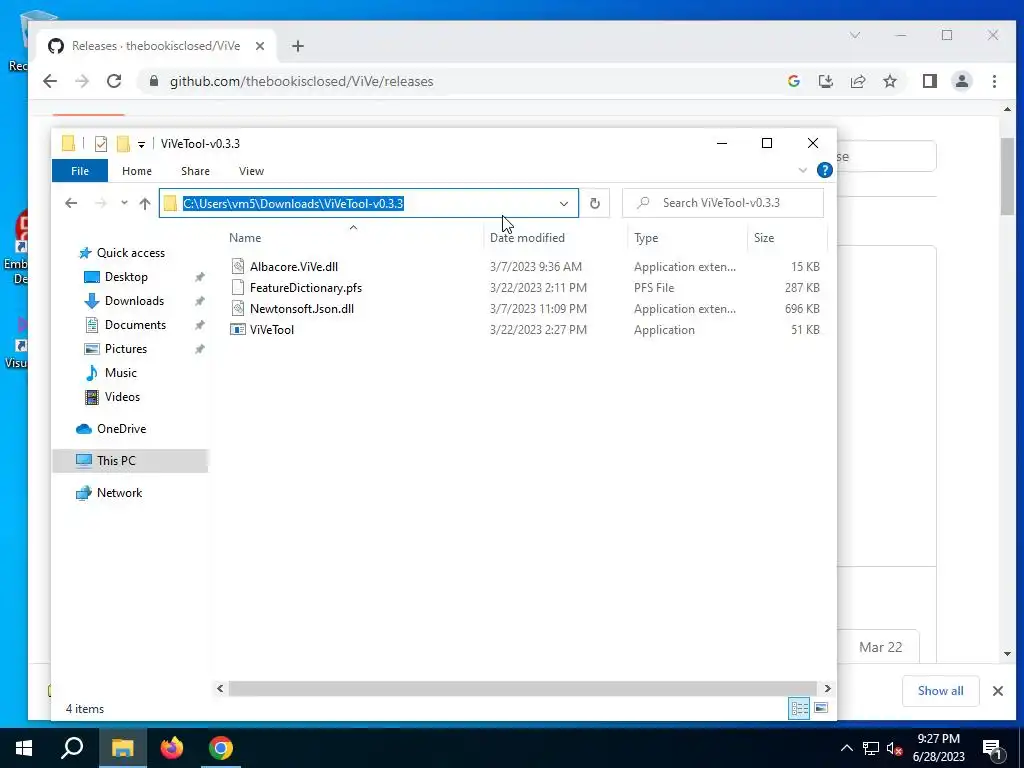Click the Chrome URL address bar
The height and width of the screenshot is (768, 1024).
coord(457,81)
